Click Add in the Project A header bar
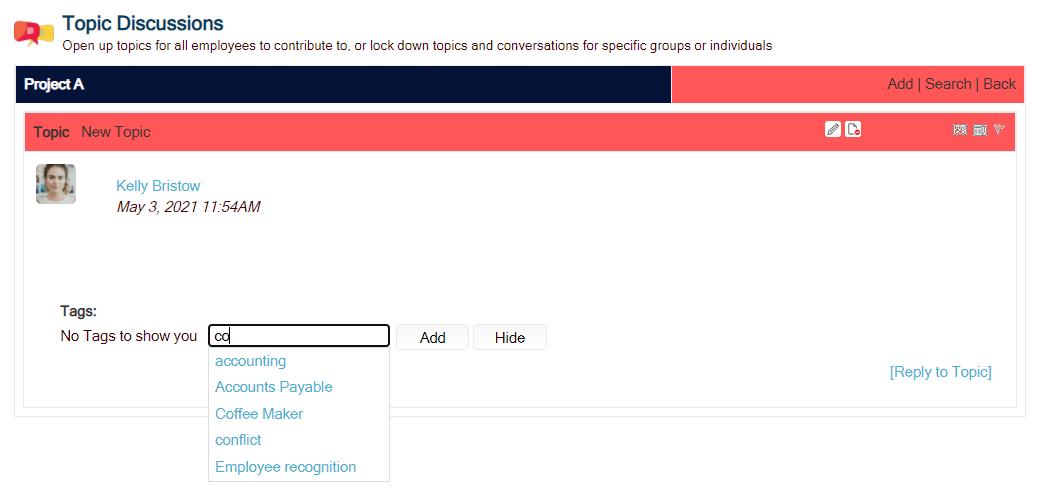The height and width of the screenshot is (495, 1040). (900, 84)
